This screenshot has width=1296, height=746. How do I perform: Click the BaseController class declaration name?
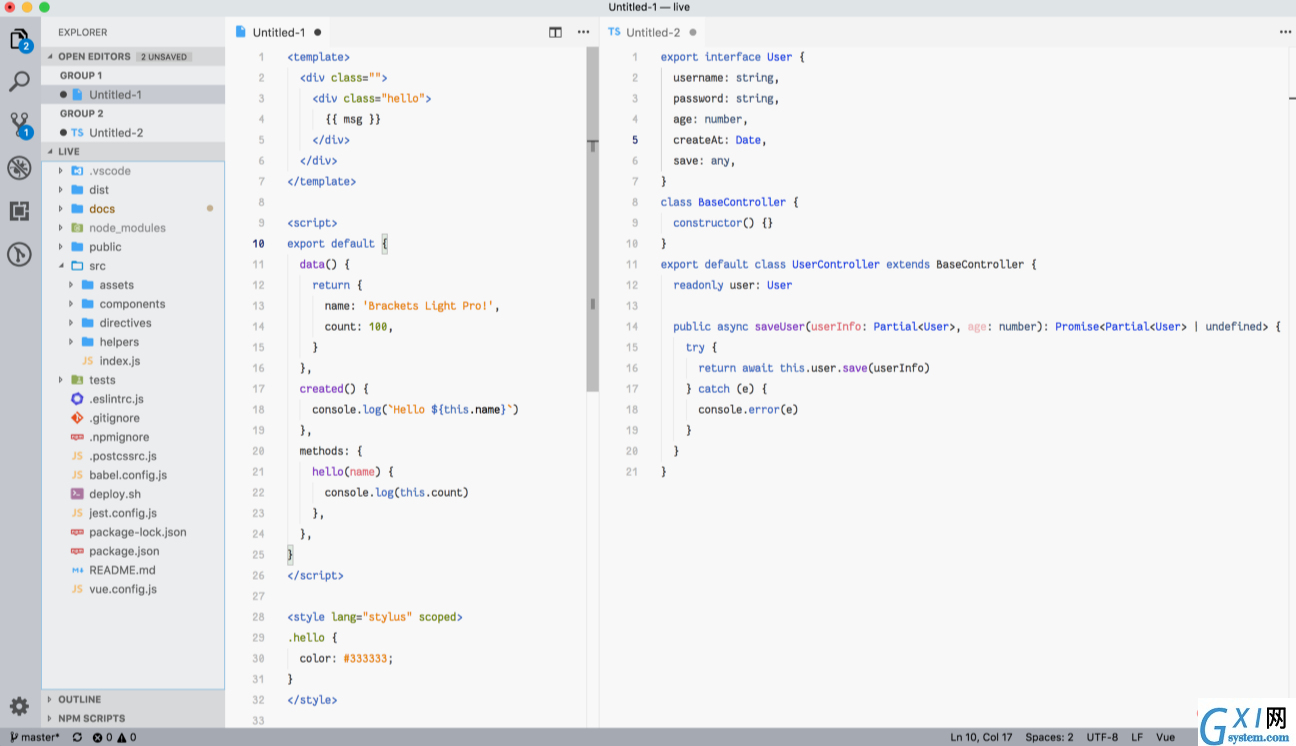click(742, 202)
